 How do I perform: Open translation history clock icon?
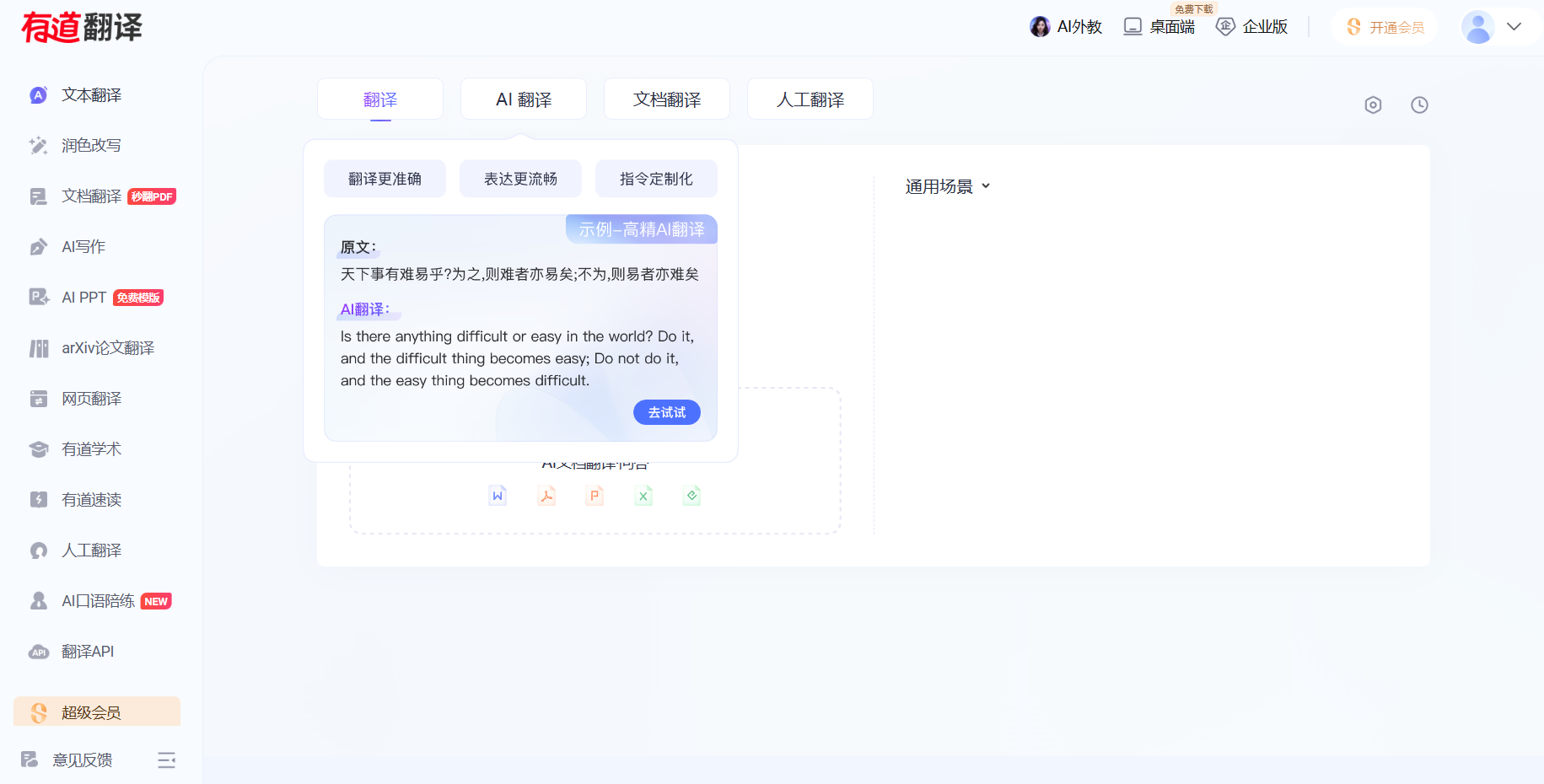pyautogui.click(x=1419, y=105)
